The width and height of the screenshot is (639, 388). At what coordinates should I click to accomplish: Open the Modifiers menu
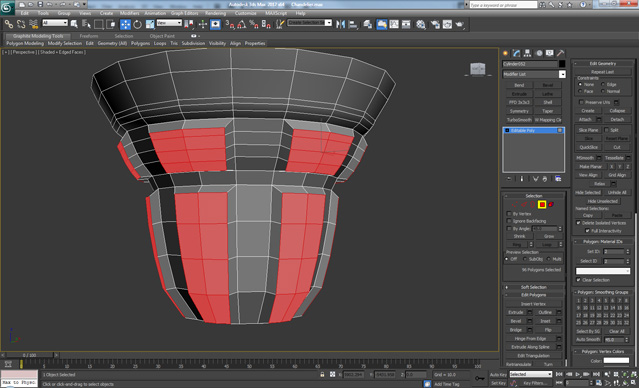[x=130, y=13]
